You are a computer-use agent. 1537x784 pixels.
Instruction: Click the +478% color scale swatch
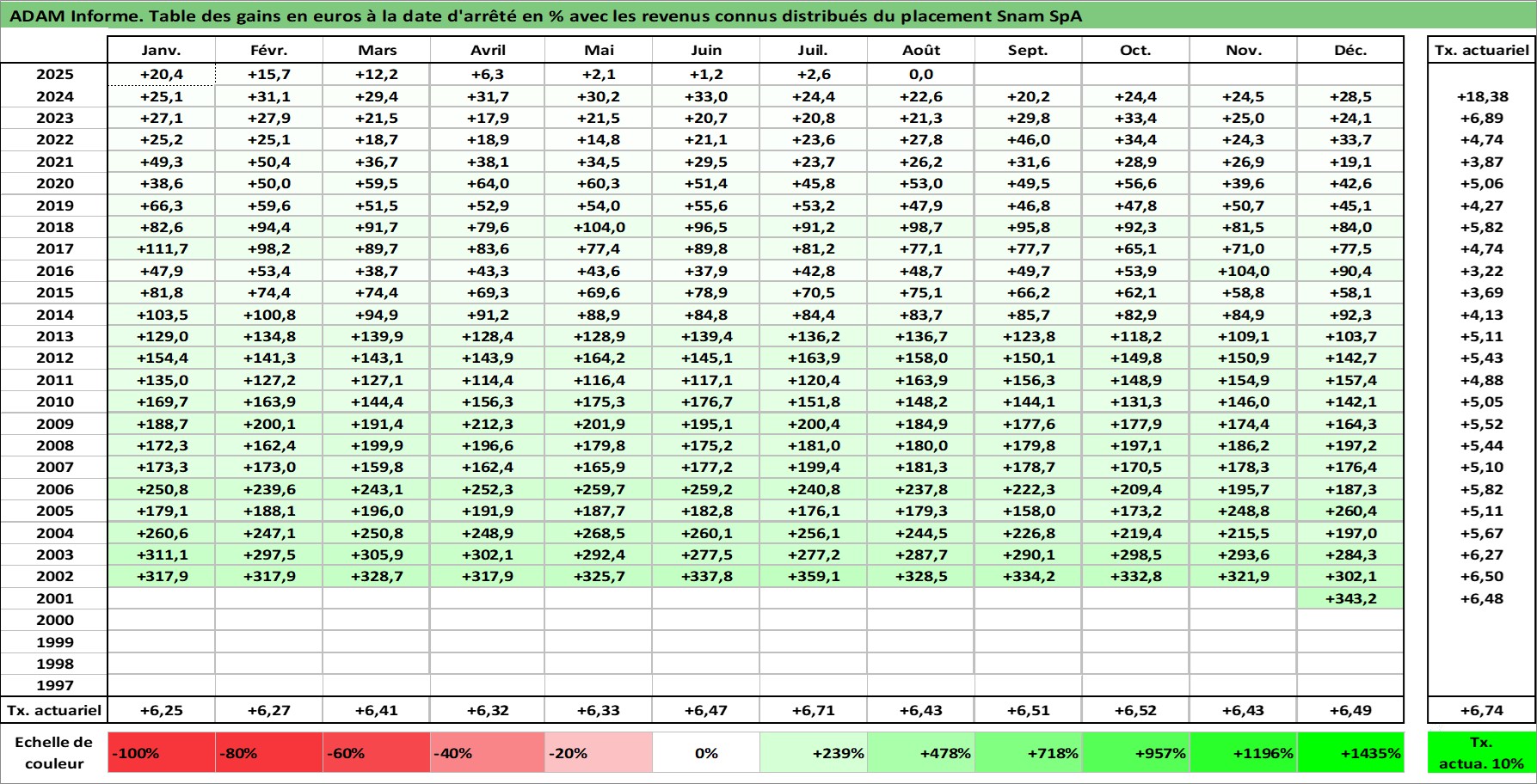[920, 753]
